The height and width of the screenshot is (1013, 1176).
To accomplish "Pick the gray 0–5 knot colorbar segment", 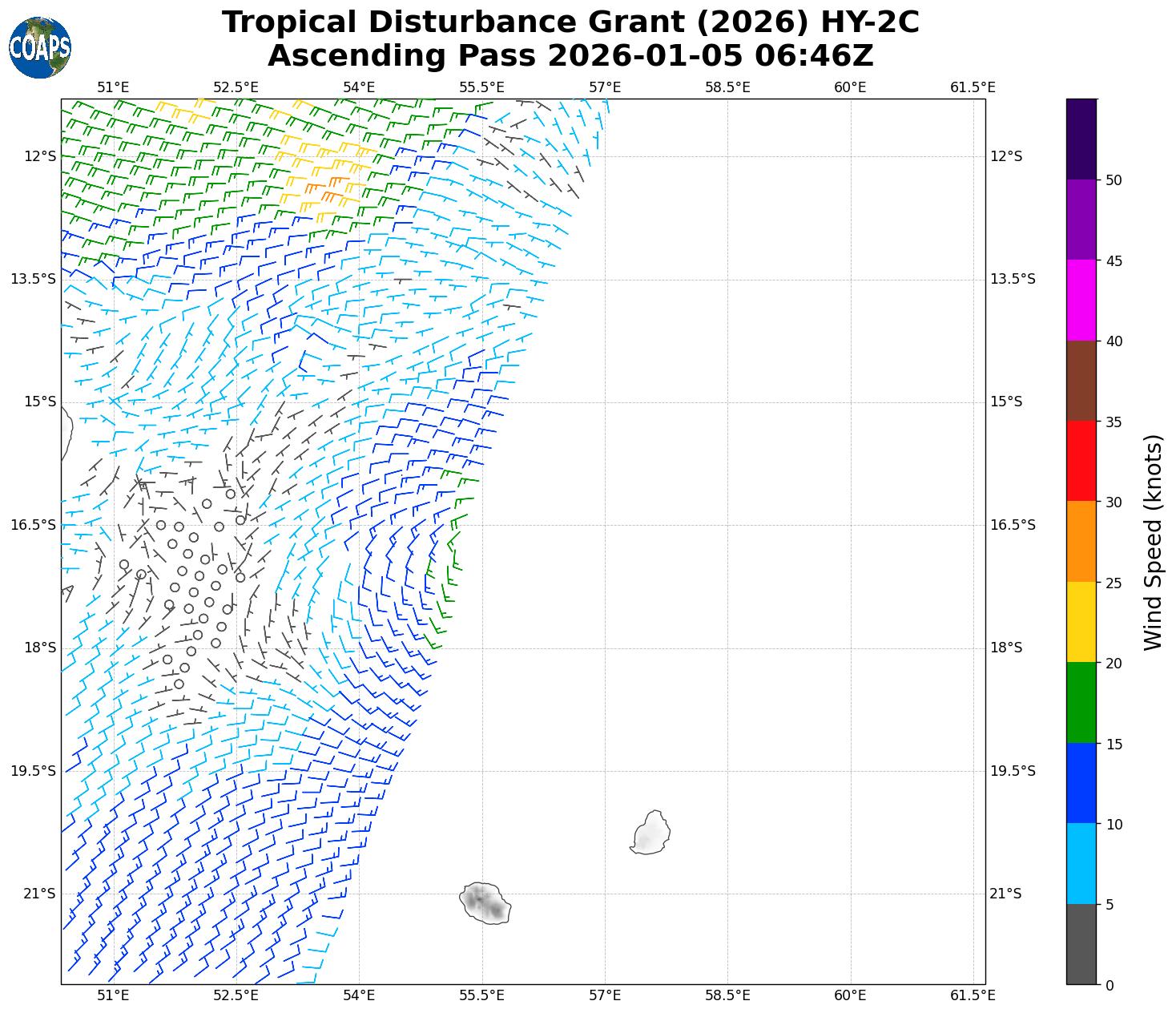I will pos(1081,944).
